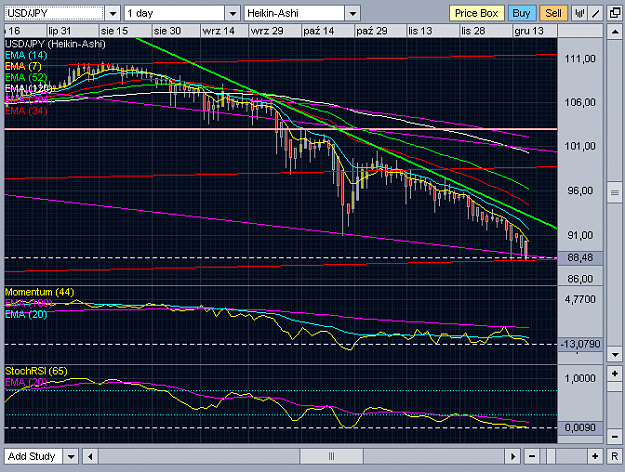
Task: Click the Momentum value -13,0790 marker
Action: pos(580,344)
